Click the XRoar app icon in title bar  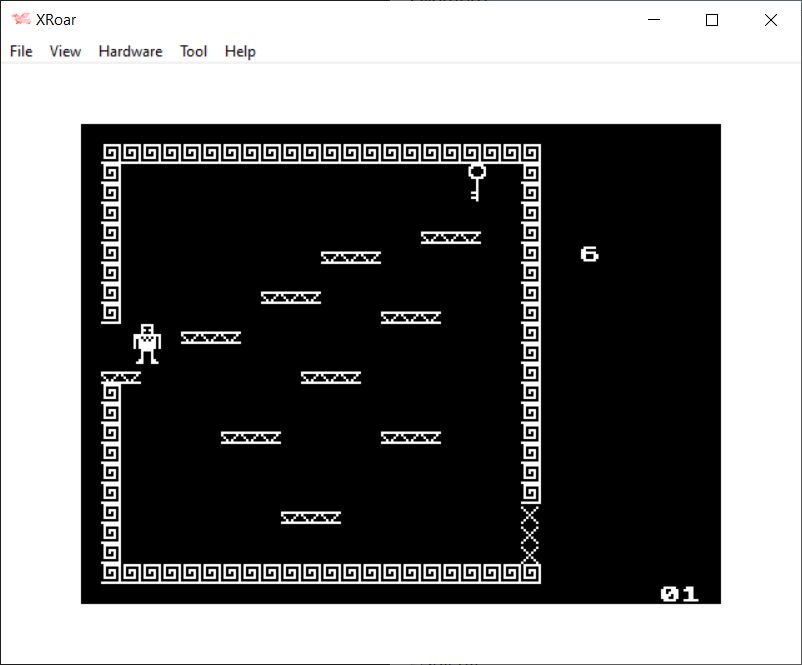(x=20, y=19)
